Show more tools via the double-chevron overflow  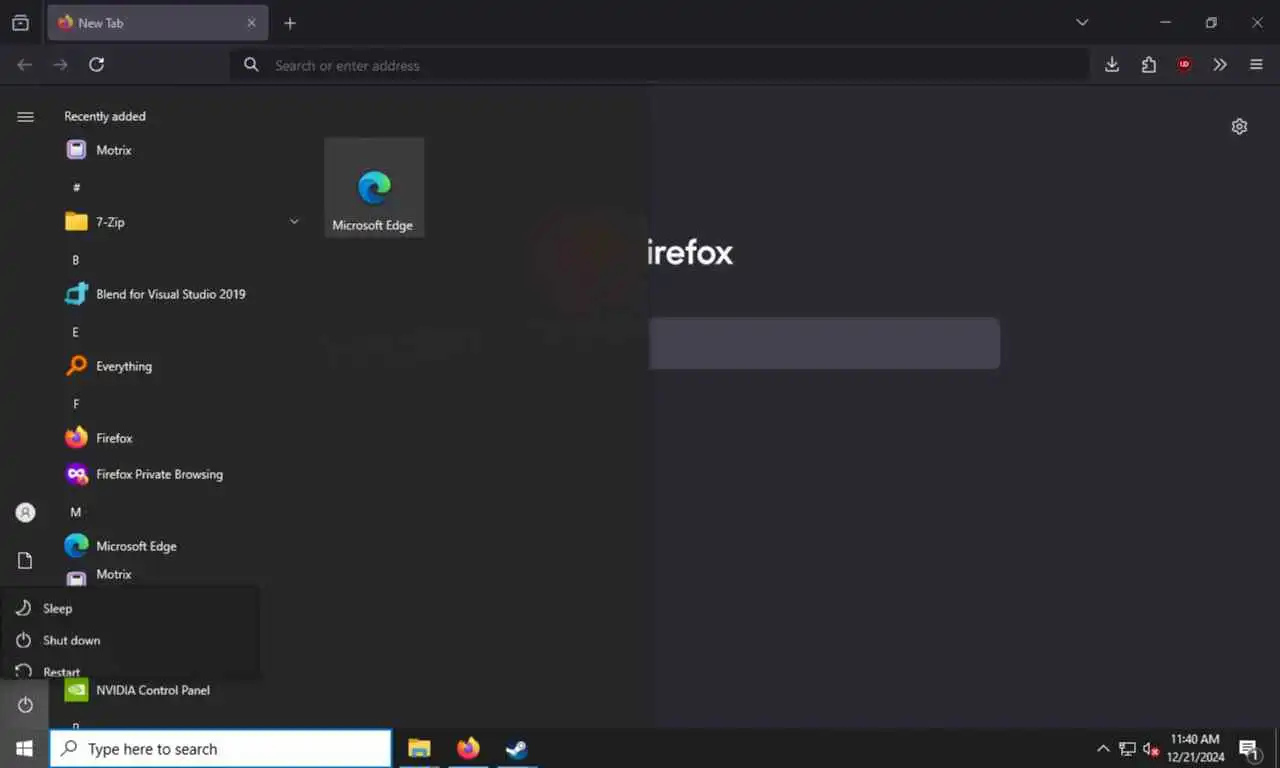(x=1220, y=65)
